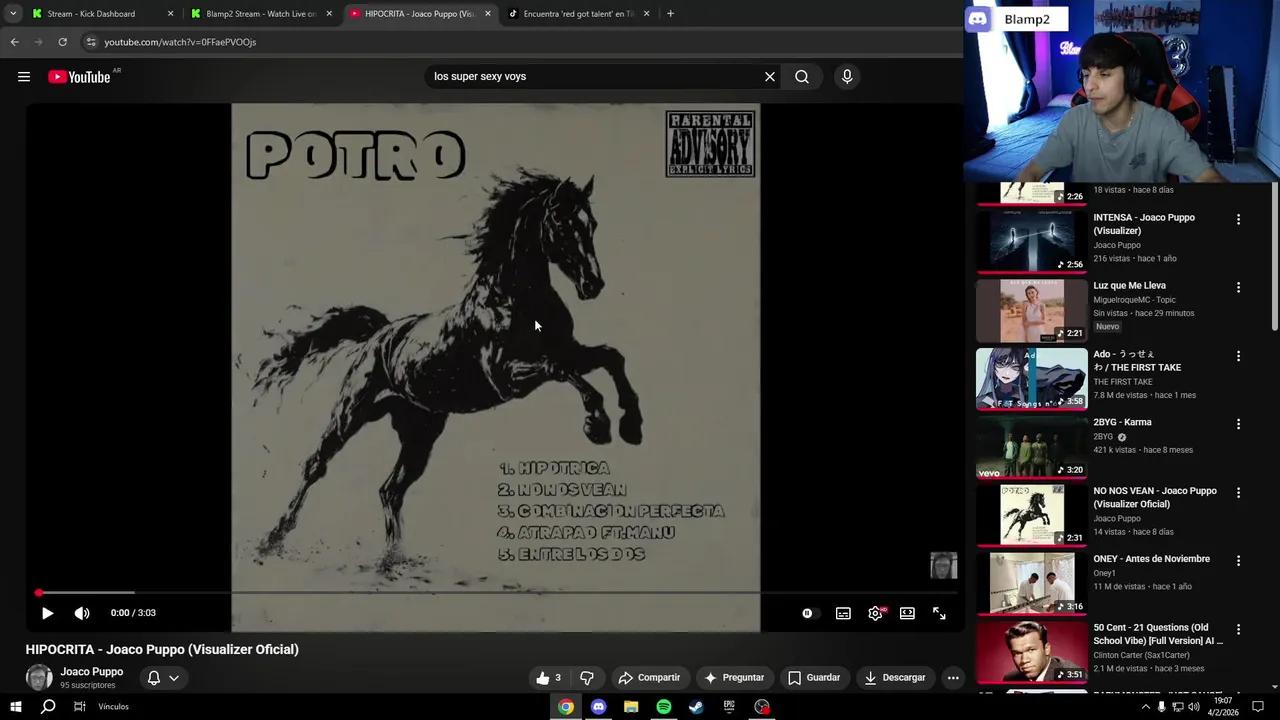The width and height of the screenshot is (1280, 720).
Task: Save the video using Guardar
Action: (814, 677)
